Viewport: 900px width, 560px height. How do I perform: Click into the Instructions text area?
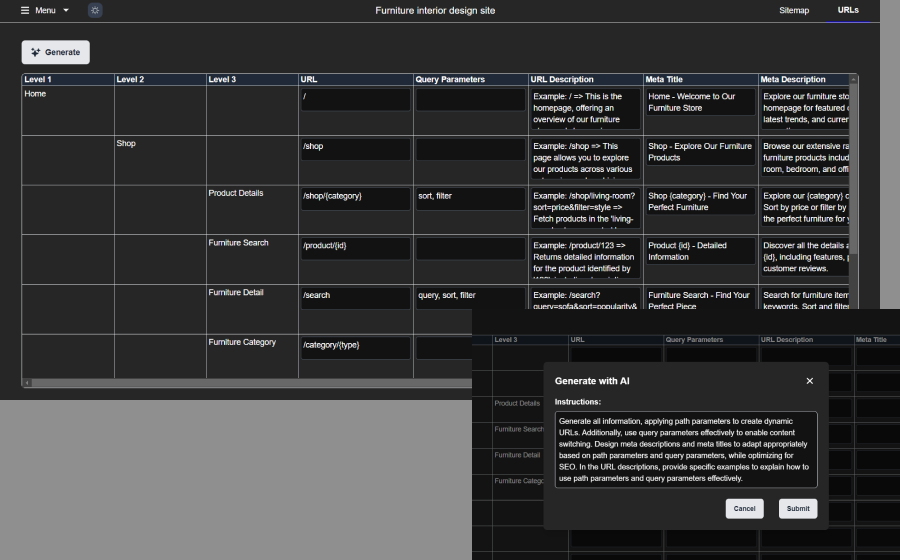[x=685, y=449]
